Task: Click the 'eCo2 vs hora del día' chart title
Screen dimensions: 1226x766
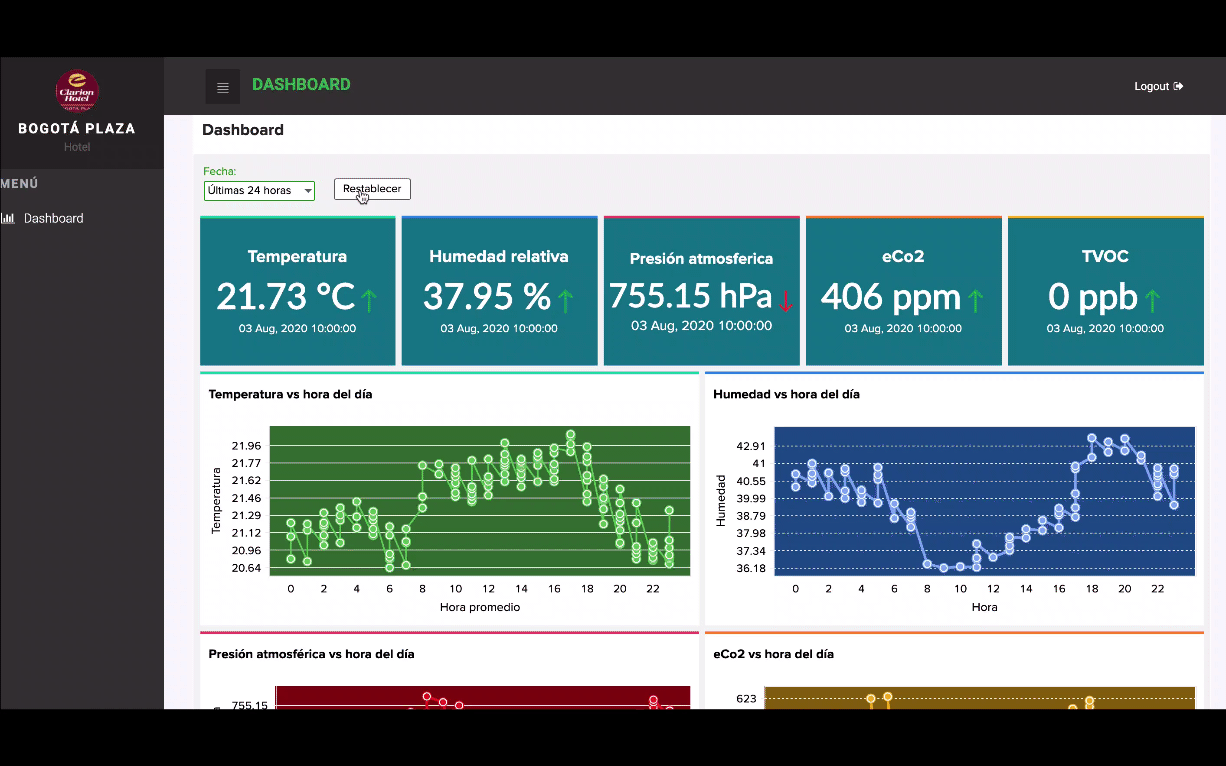Action: click(x=773, y=654)
